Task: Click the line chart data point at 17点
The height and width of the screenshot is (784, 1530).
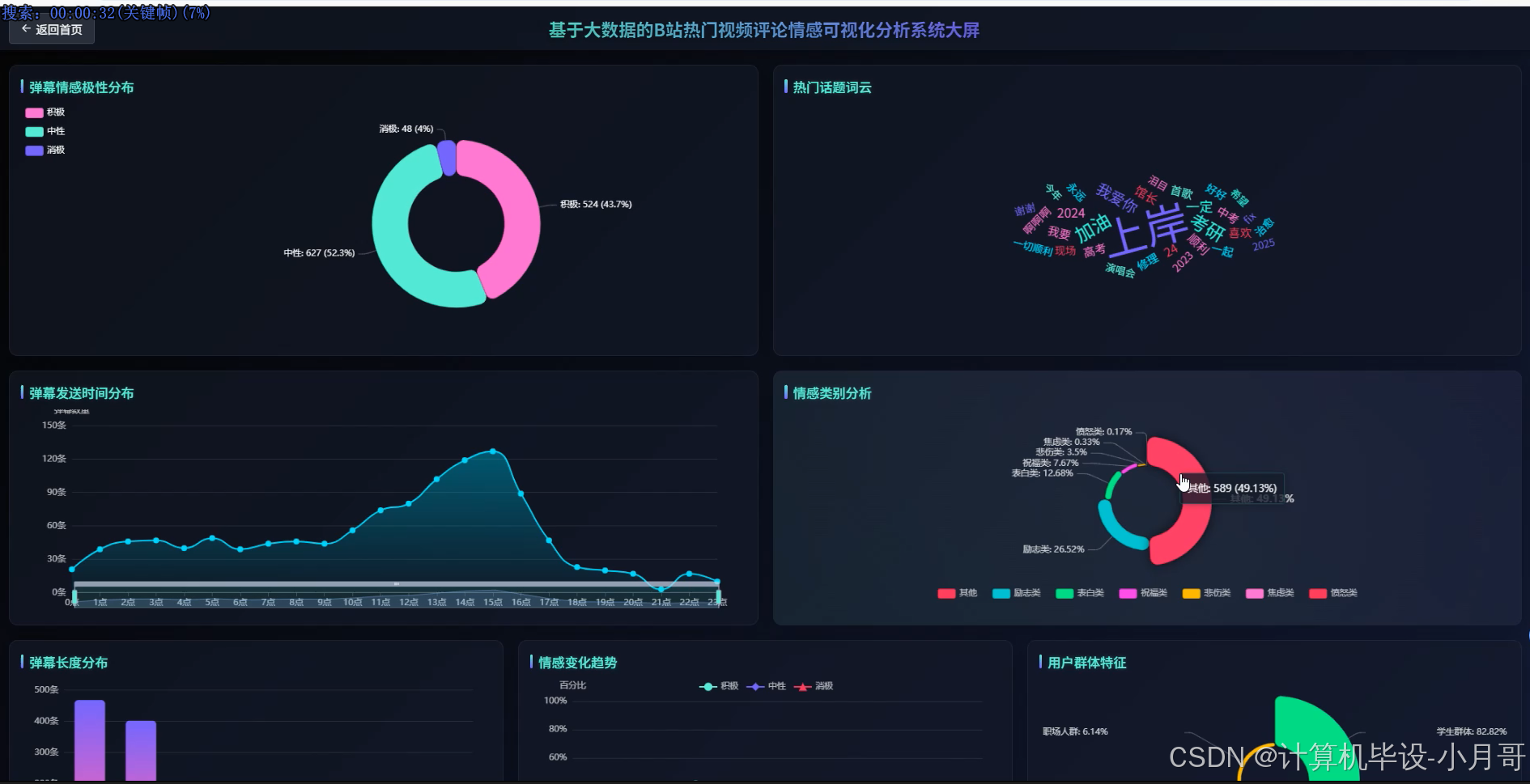Action: coord(549,540)
